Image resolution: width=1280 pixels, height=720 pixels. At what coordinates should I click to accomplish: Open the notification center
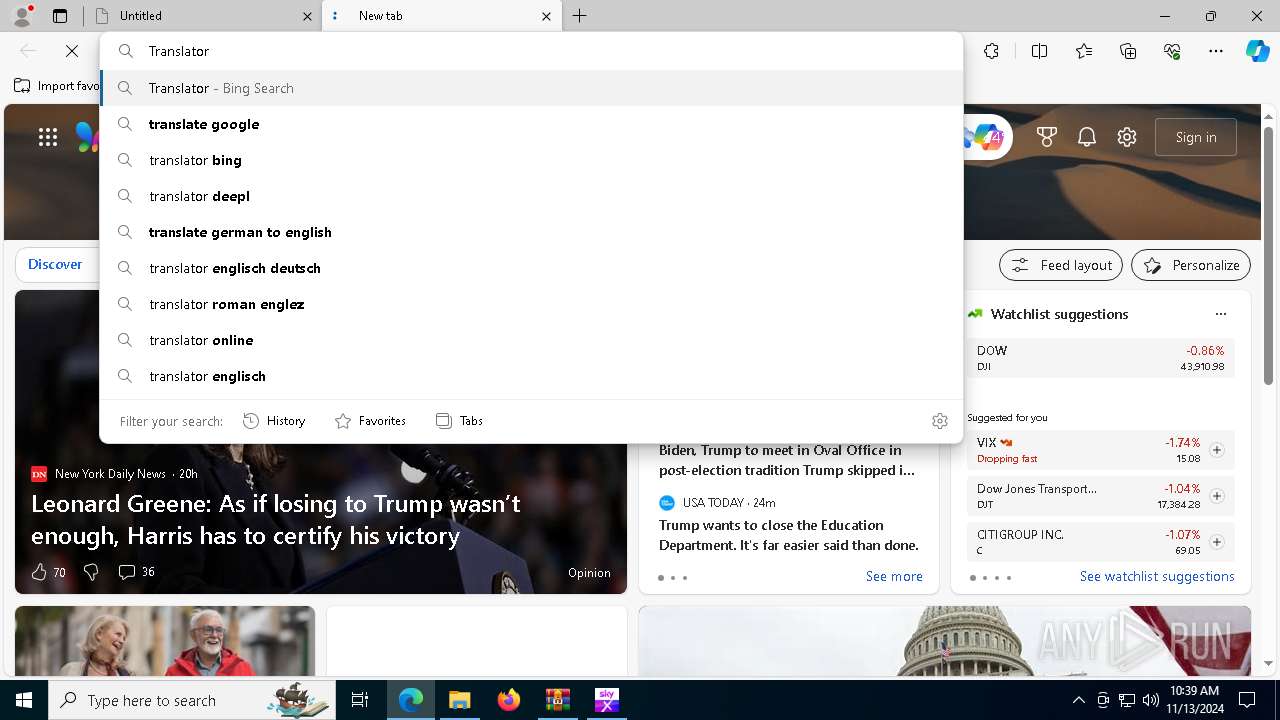tap(1247, 700)
